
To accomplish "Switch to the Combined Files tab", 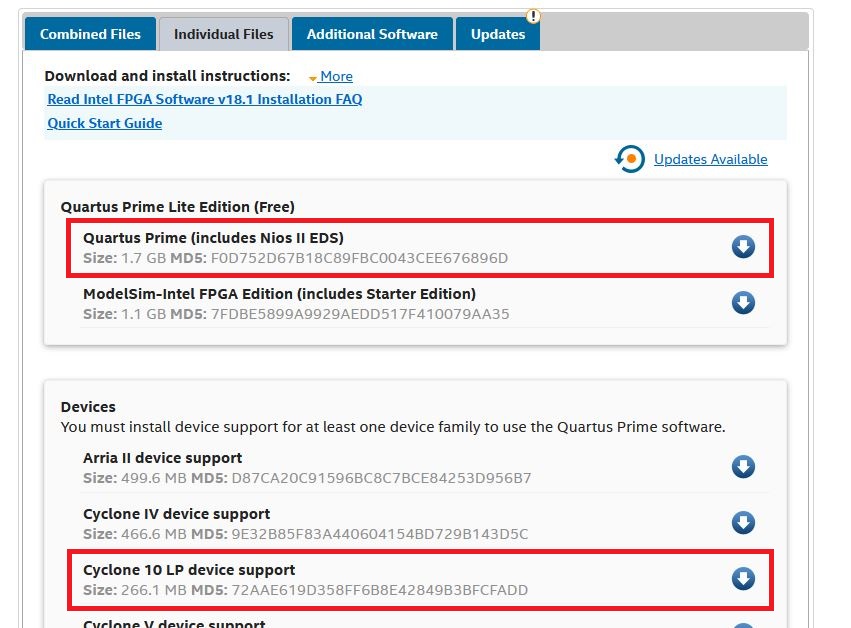I will pyautogui.click(x=90, y=34).
